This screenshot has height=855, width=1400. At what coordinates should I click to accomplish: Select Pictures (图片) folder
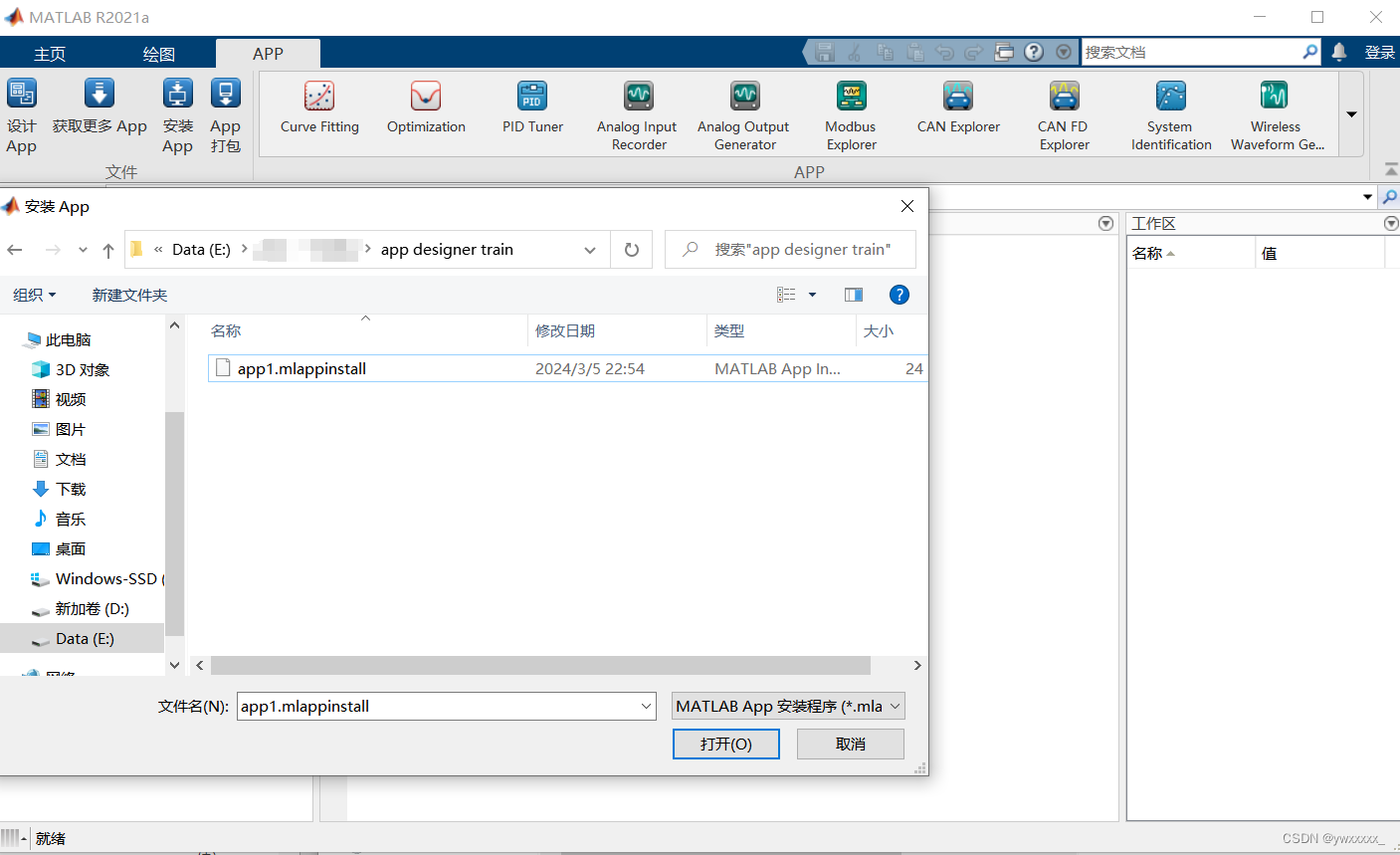coord(60,429)
